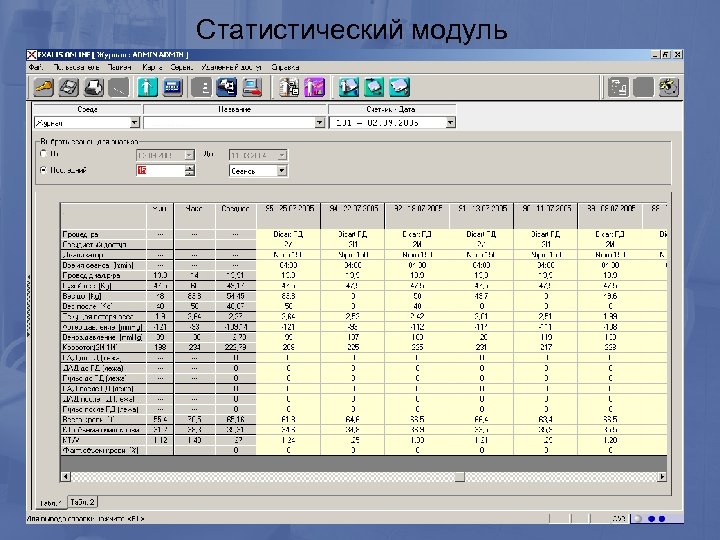This screenshot has width=720, height=540.
Task: Open the 'Удаленный доступ' menu
Action: pyautogui.click(x=231, y=67)
